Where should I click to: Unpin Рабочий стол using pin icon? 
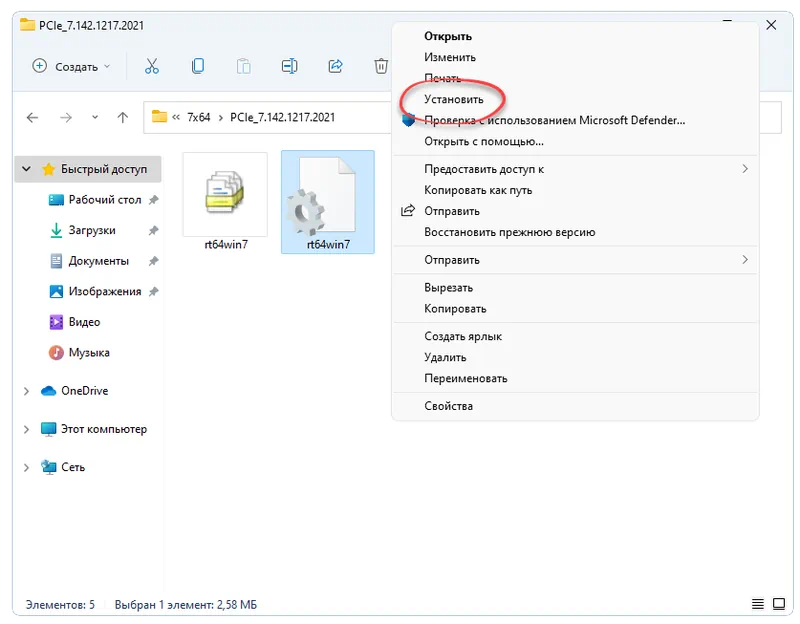point(154,200)
